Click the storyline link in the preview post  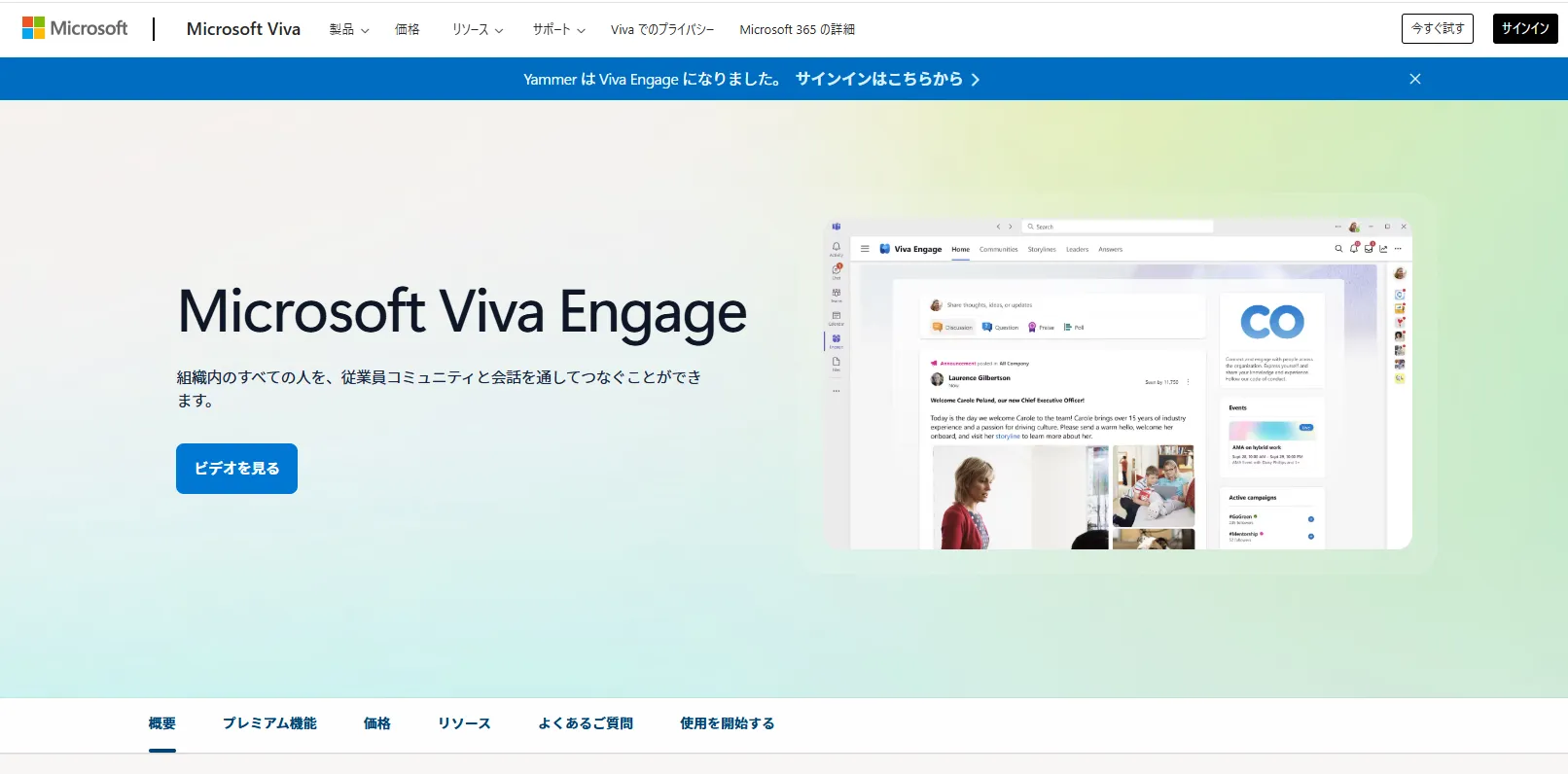(1008, 437)
